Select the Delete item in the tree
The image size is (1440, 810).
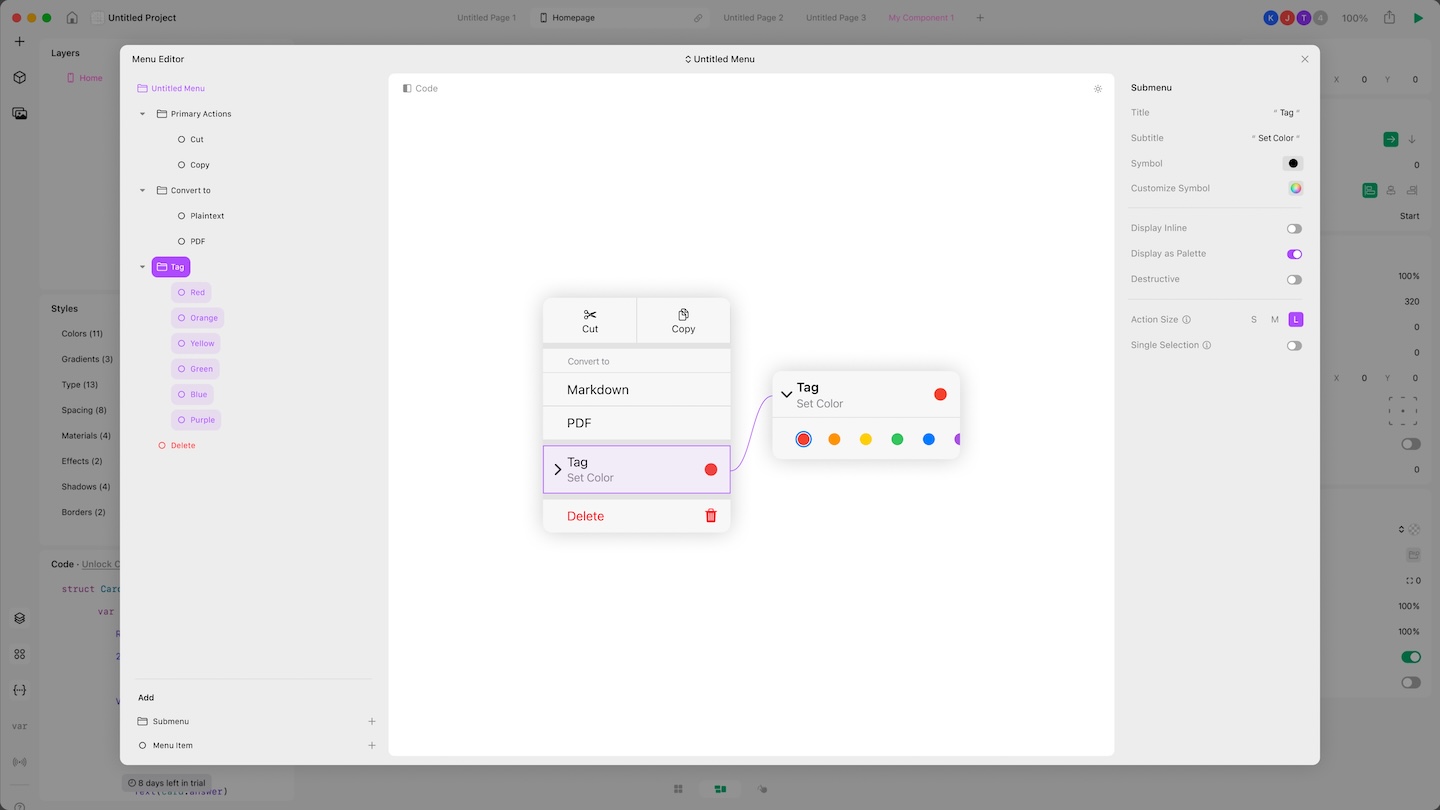click(177, 445)
